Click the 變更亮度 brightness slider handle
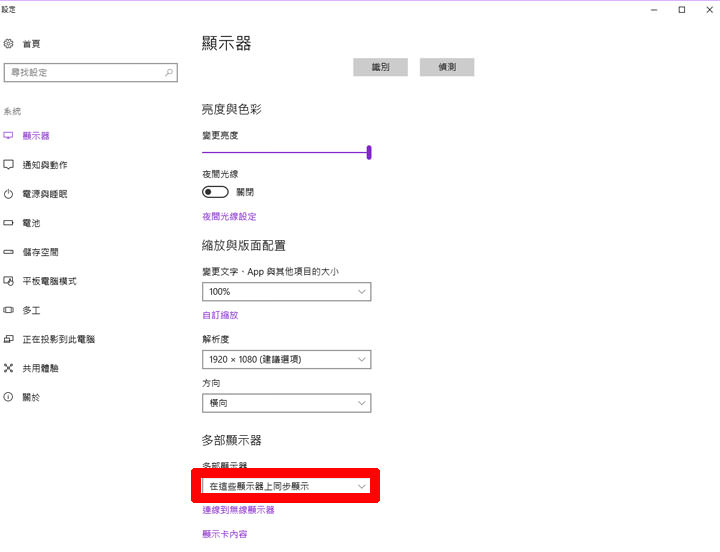Viewport: 720px width, 552px height. (369, 152)
